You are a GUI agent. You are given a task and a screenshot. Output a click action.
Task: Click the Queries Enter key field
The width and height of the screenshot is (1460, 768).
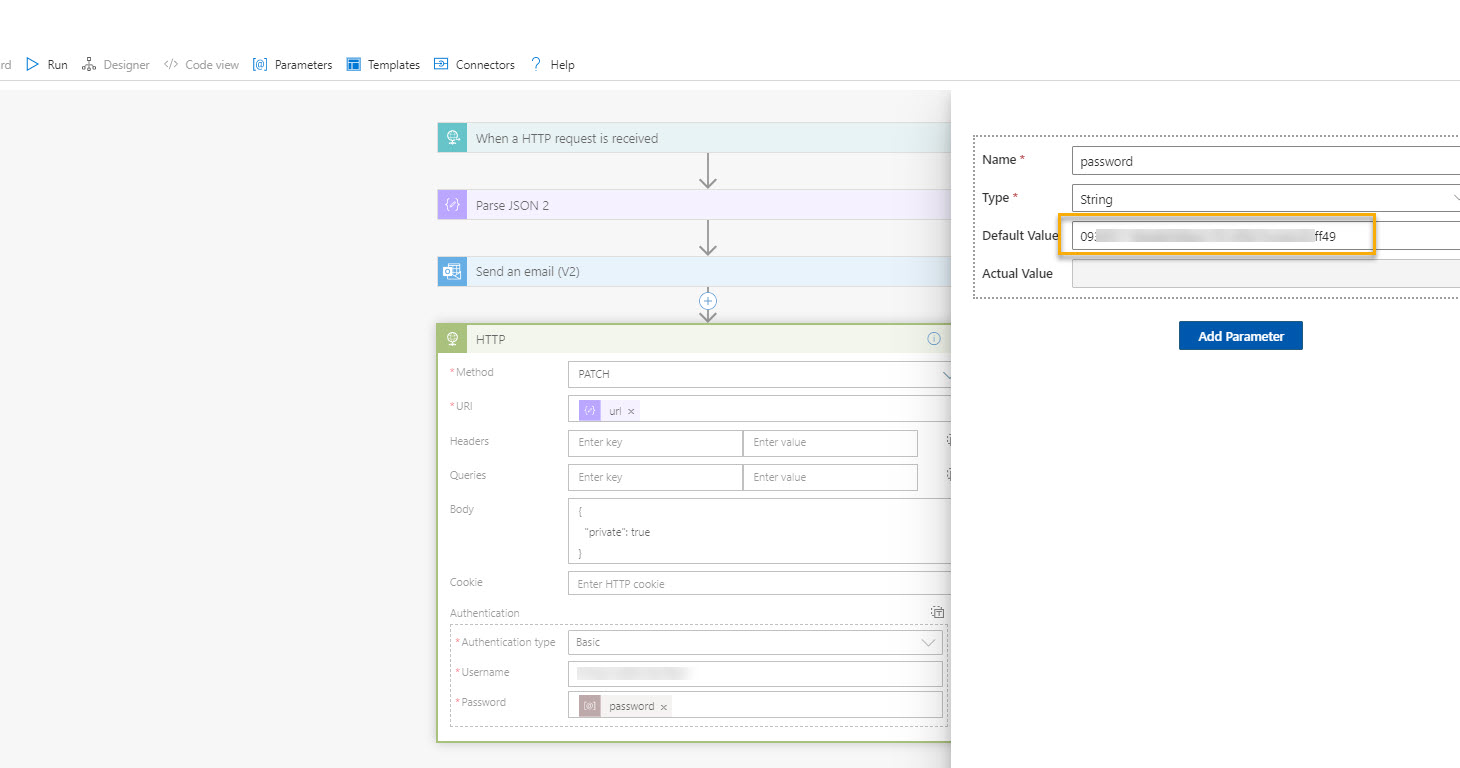click(x=655, y=477)
